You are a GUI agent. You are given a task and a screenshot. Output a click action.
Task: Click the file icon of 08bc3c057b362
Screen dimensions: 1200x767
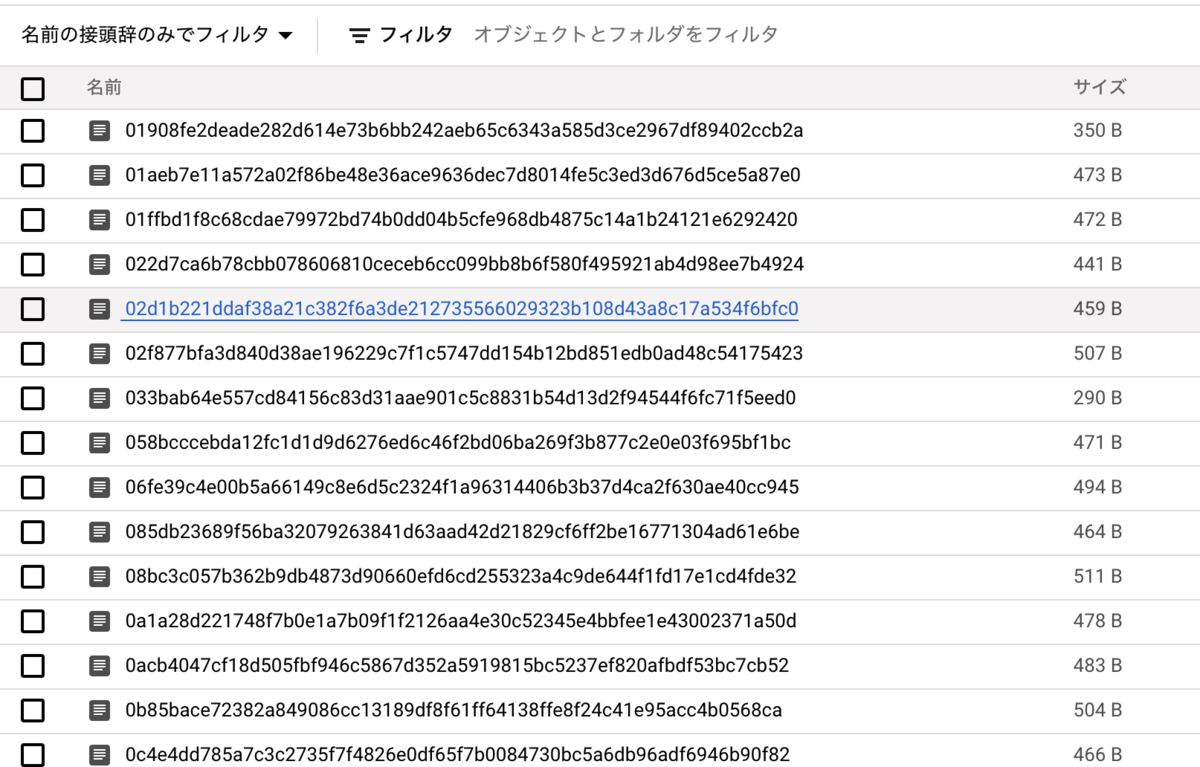coord(99,577)
